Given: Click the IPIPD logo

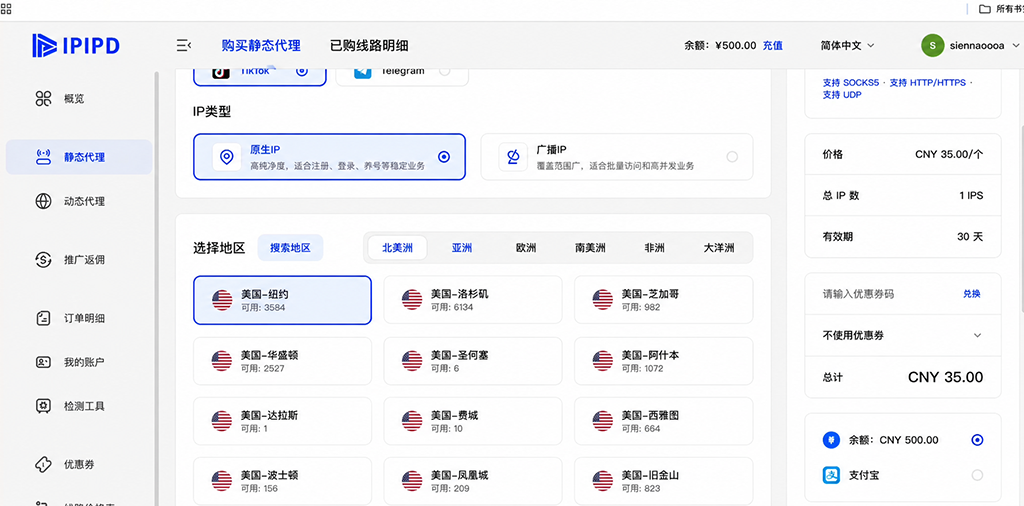Looking at the screenshot, I should tap(76, 46).
